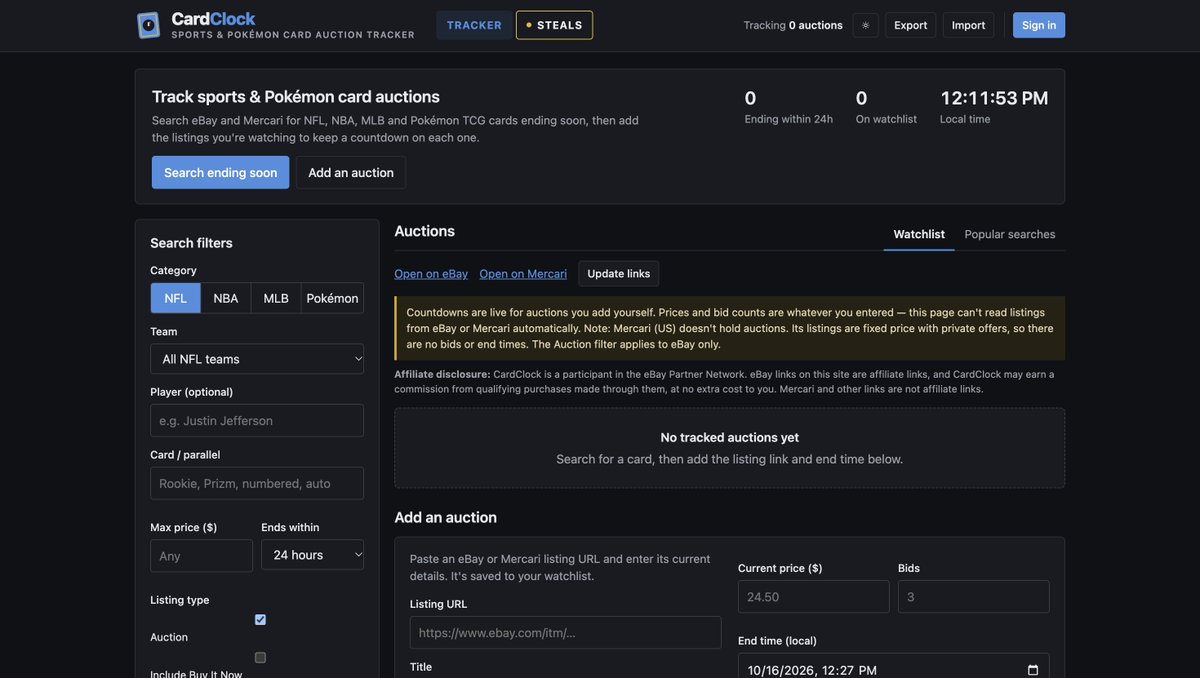Show the Watchlist tab
This screenshot has height=678, width=1200.
[919, 234]
